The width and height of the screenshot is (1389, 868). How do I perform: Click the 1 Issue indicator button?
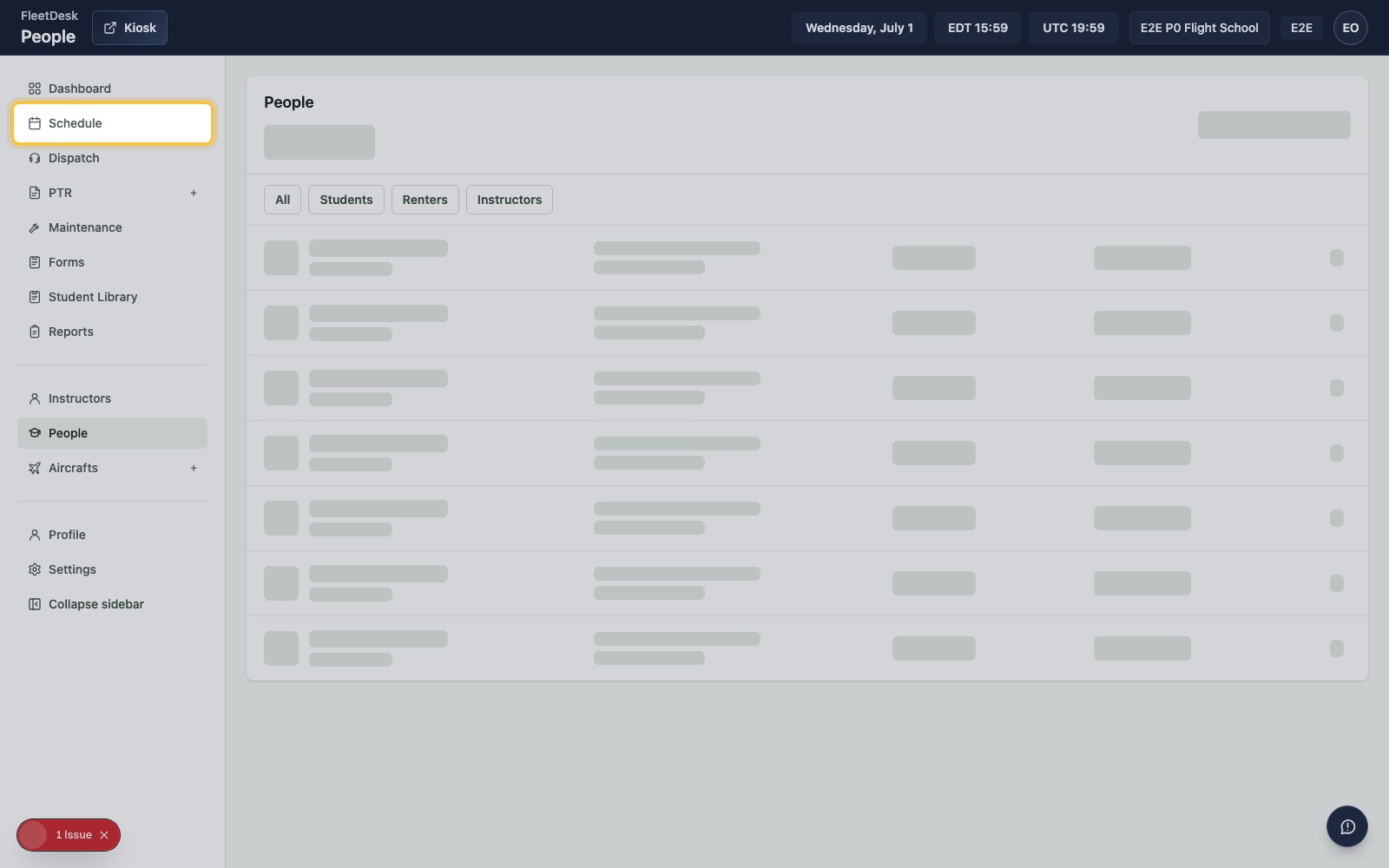pyautogui.click(x=69, y=835)
